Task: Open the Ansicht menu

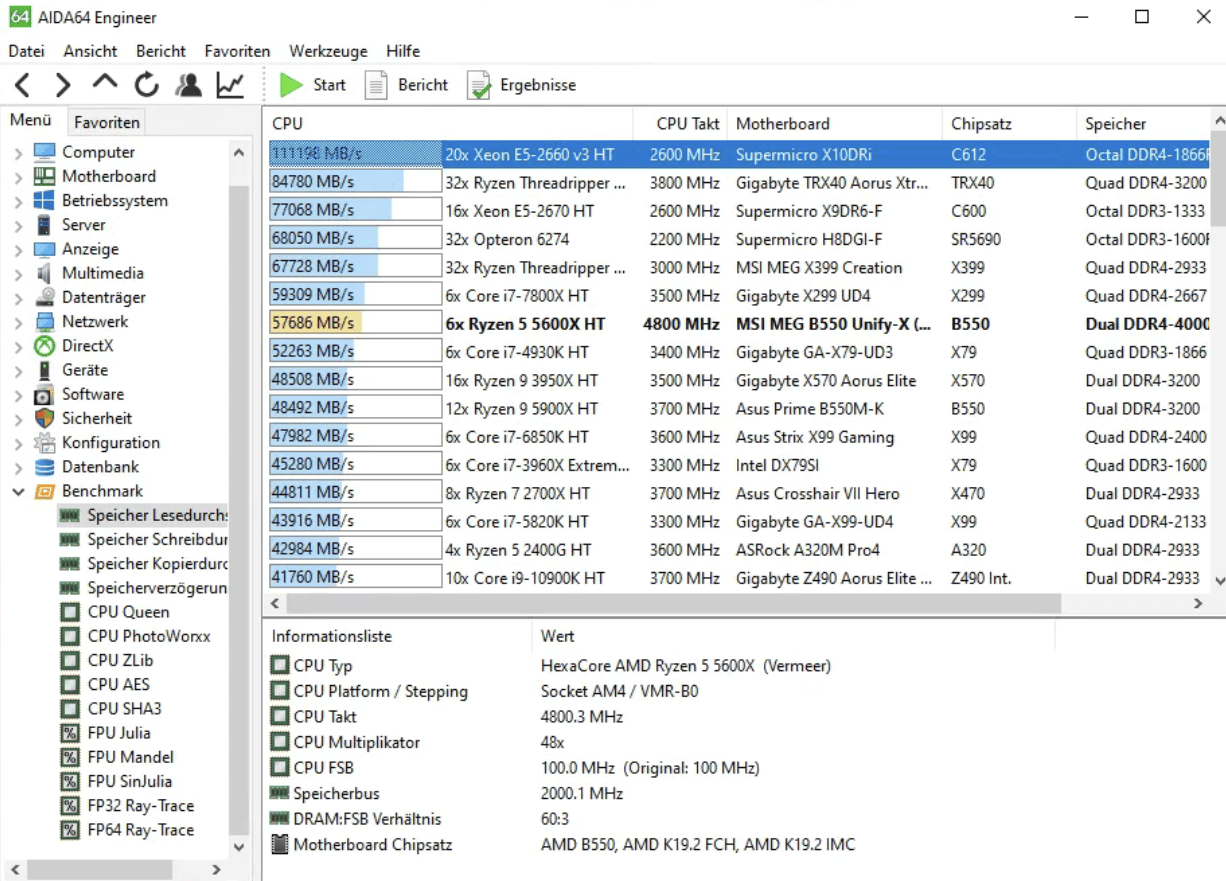Action: coord(91,51)
